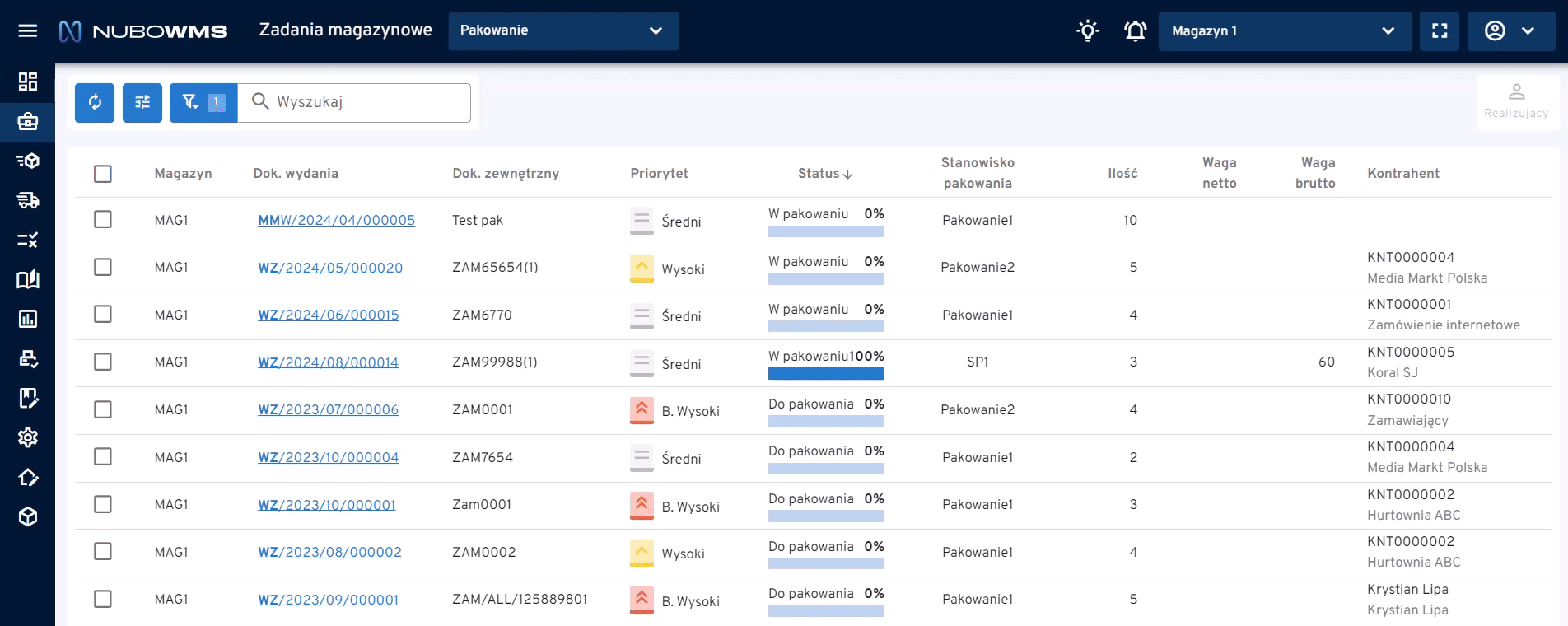Open the dashboard icon in sidebar

pyautogui.click(x=28, y=82)
